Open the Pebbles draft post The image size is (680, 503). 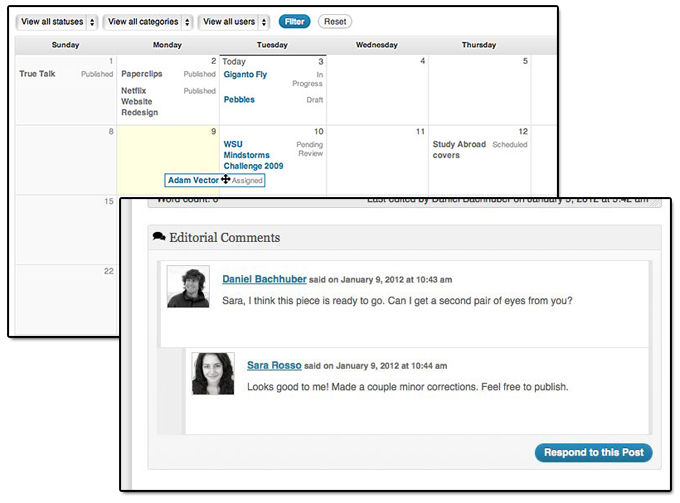pyautogui.click(x=239, y=99)
